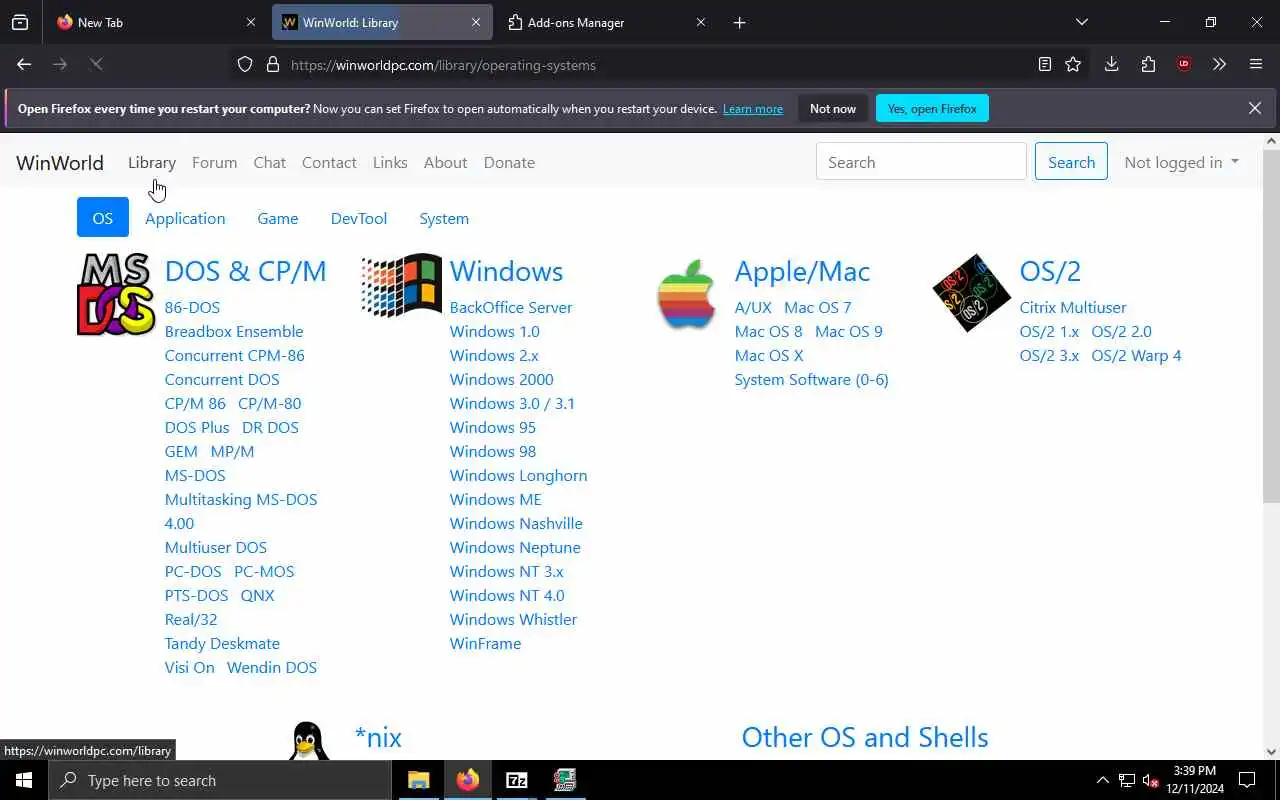
Task: Click the Search button
Action: click(1071, 162)
